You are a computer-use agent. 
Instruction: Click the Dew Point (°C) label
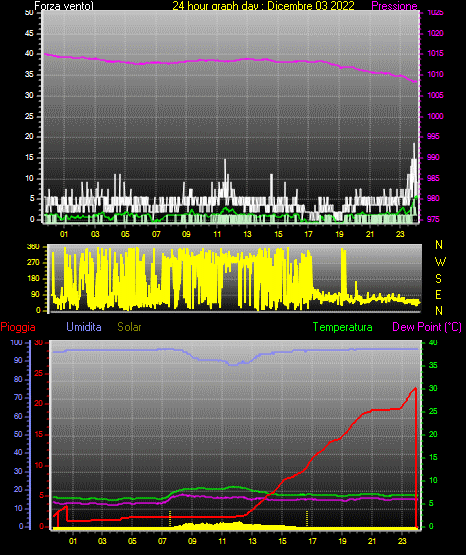coord(427,327)
